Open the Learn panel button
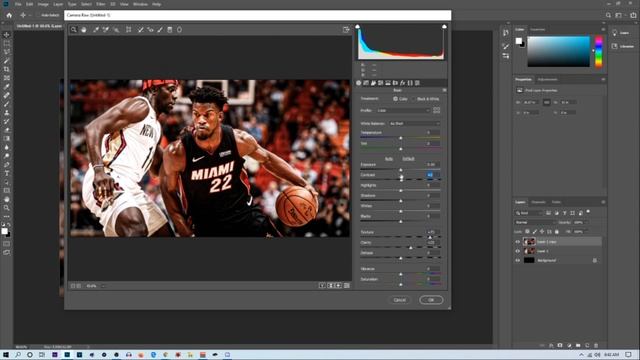This screenshot has height=360, width=640. coord(621,33)
